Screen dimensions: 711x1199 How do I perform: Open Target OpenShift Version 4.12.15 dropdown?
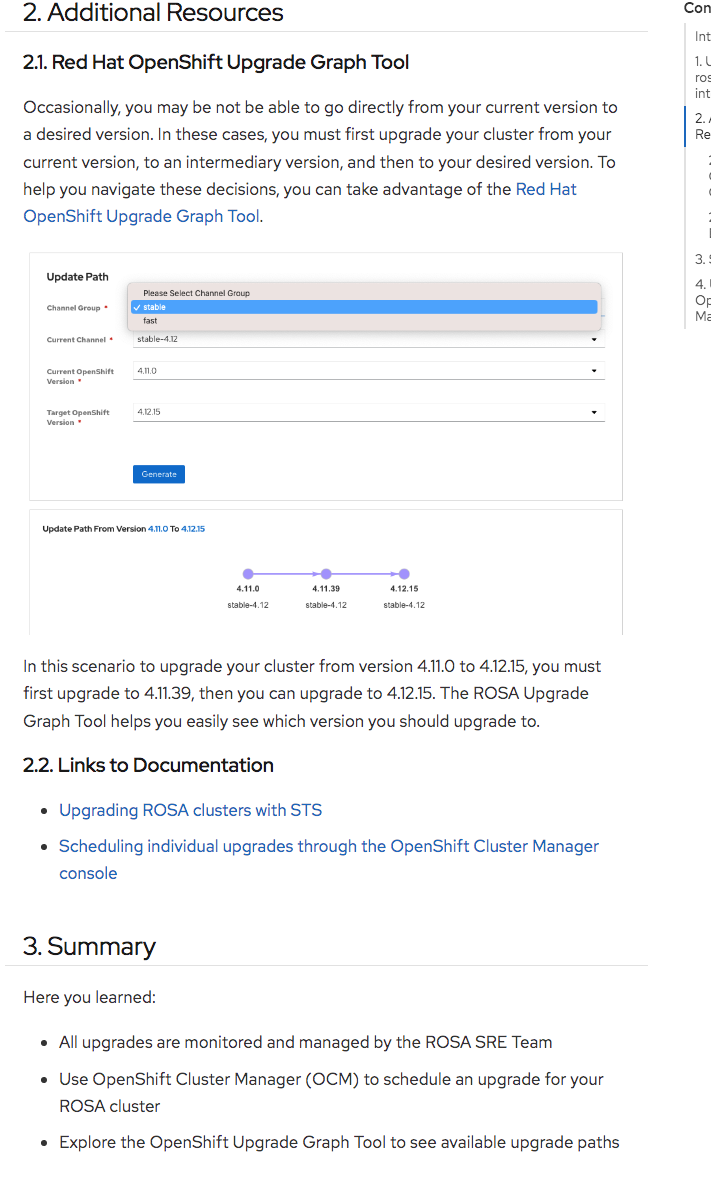[x=368, y=412]
